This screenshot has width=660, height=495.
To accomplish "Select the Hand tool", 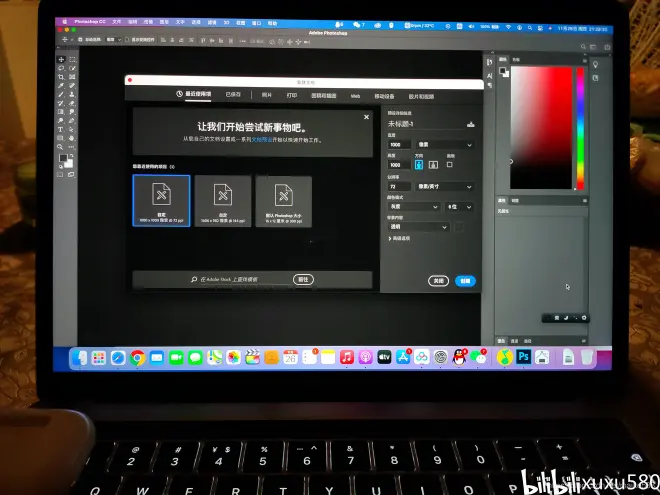I will point(72,138).
